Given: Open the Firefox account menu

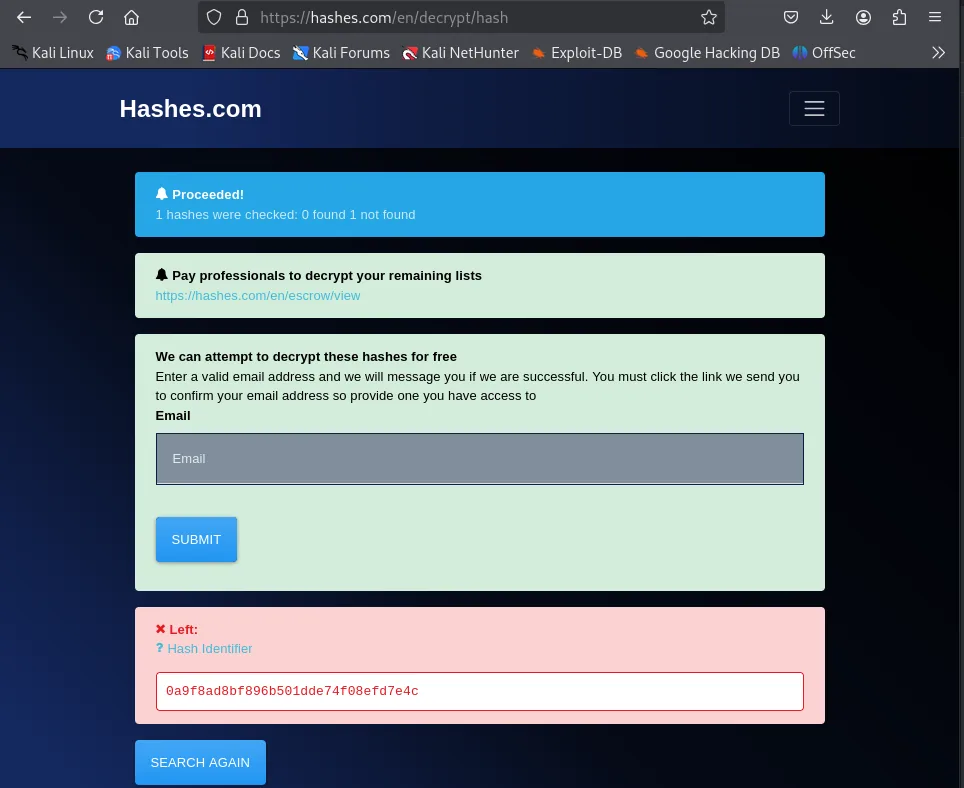Looking at the screenshot, I should [863, 17].
